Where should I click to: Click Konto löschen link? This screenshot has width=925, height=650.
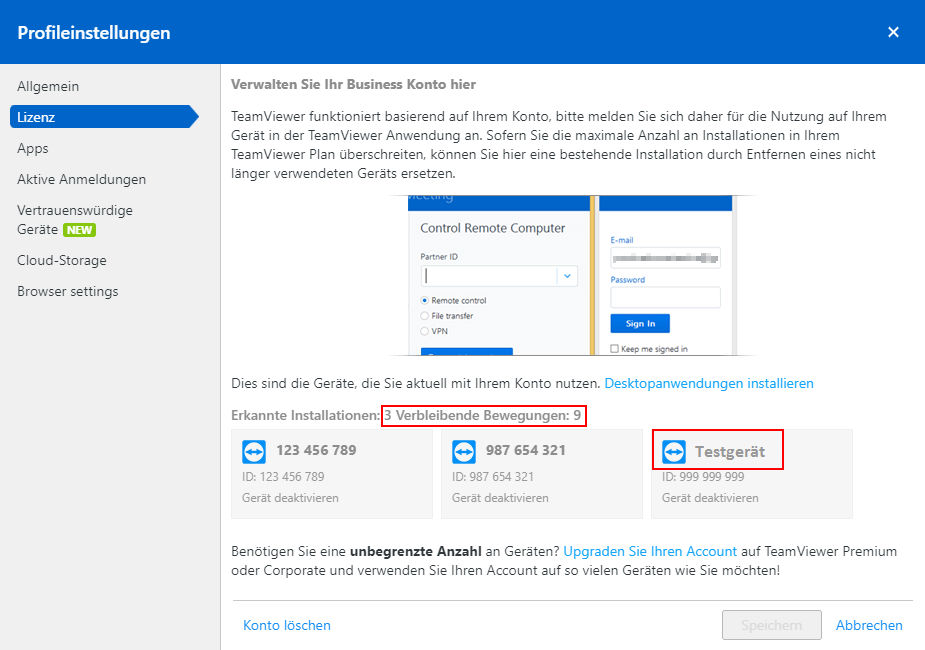[287, 625]
